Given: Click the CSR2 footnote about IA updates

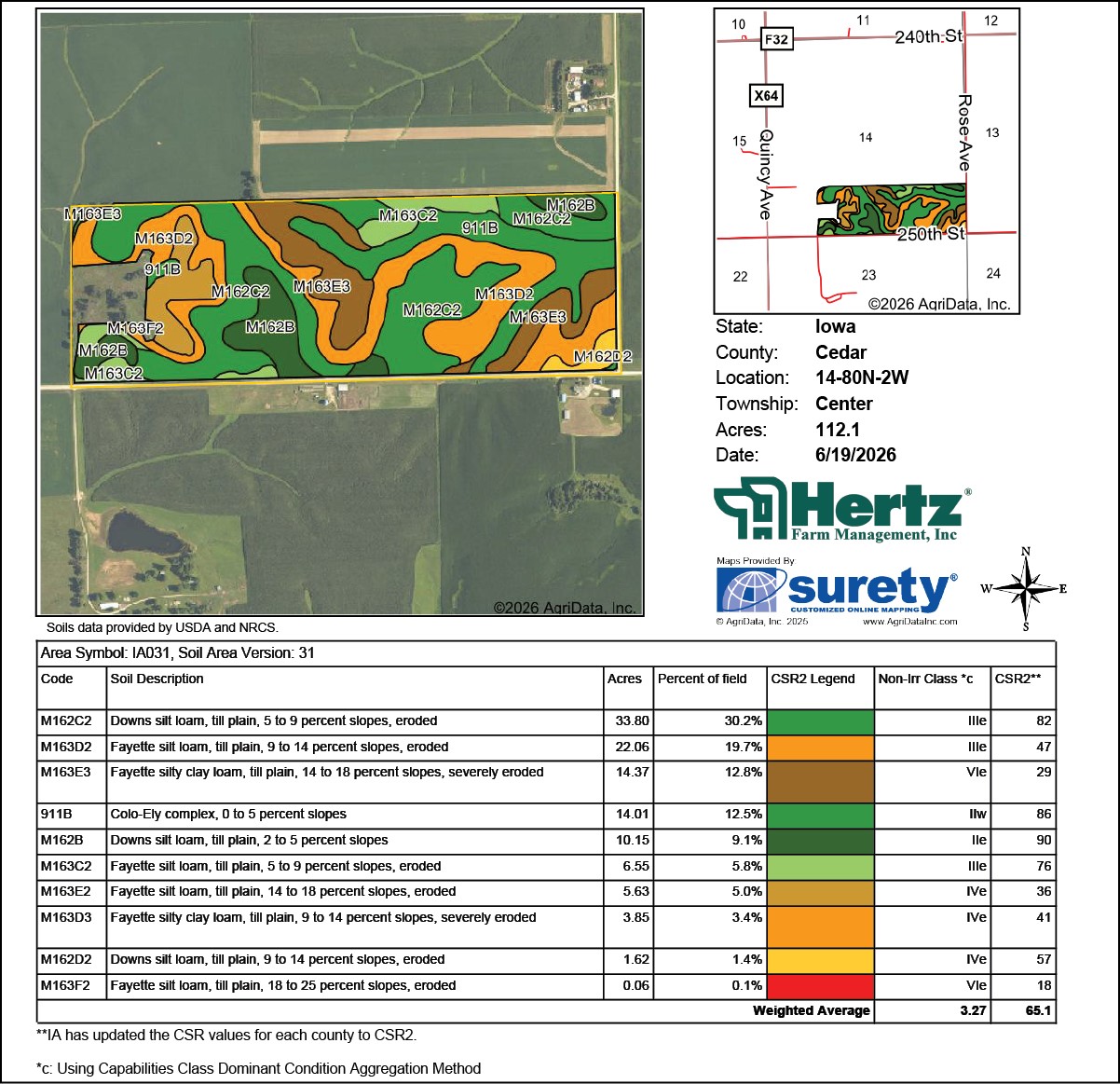Looking at the screenshot, I should 226,1036.
